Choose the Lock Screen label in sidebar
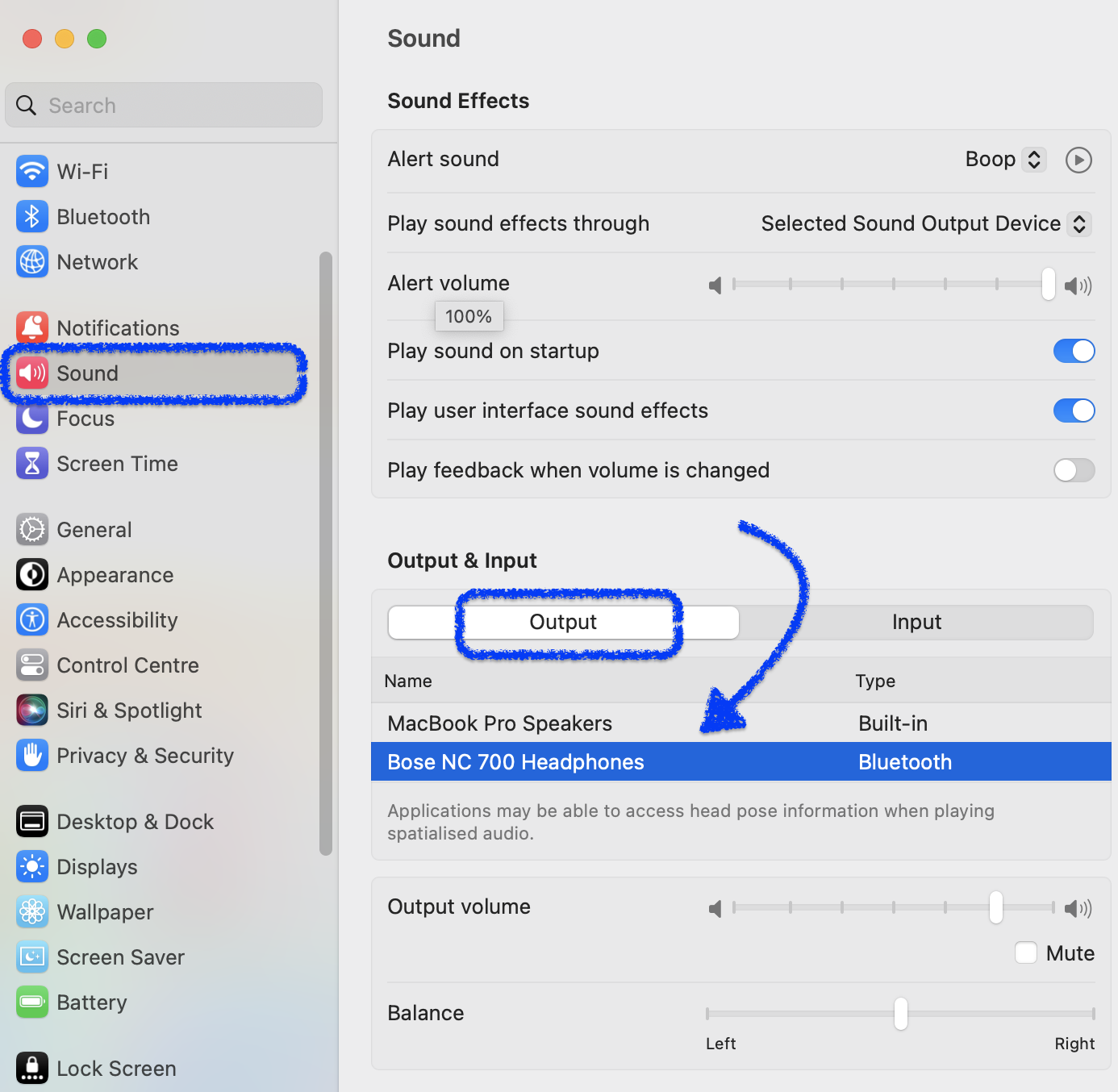The width and height of the screenshot is (1118, 1092). pyautogui.click(x=117, y=1069)
